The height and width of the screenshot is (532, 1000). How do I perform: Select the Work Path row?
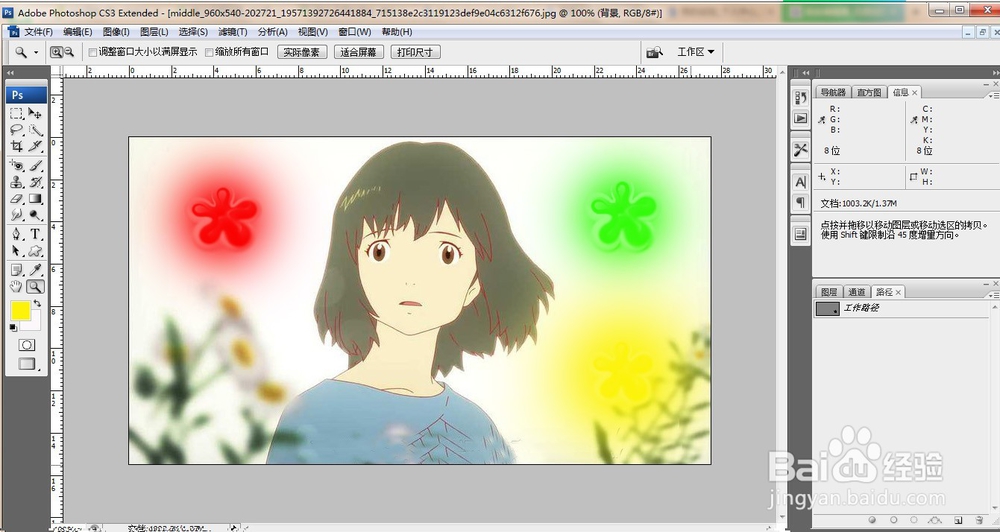[x=903, y=309]
